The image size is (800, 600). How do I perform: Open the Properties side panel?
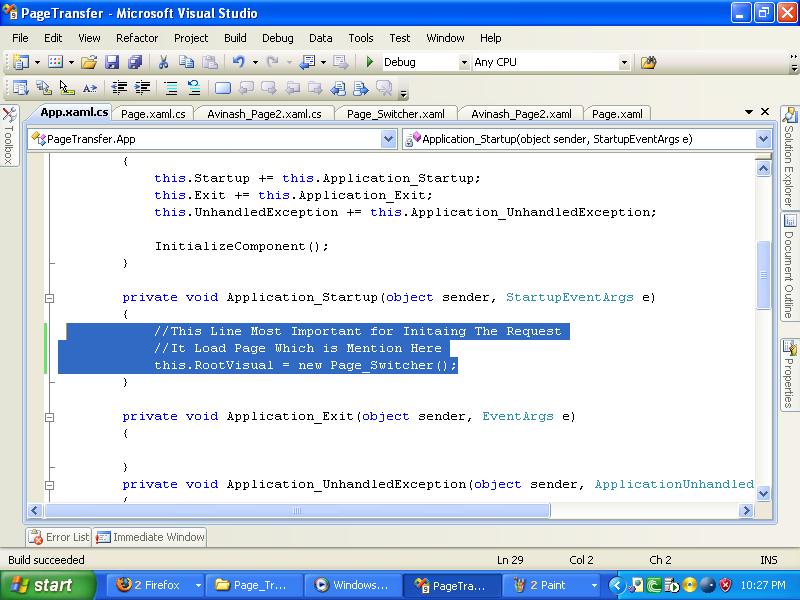tap(789, 374)
